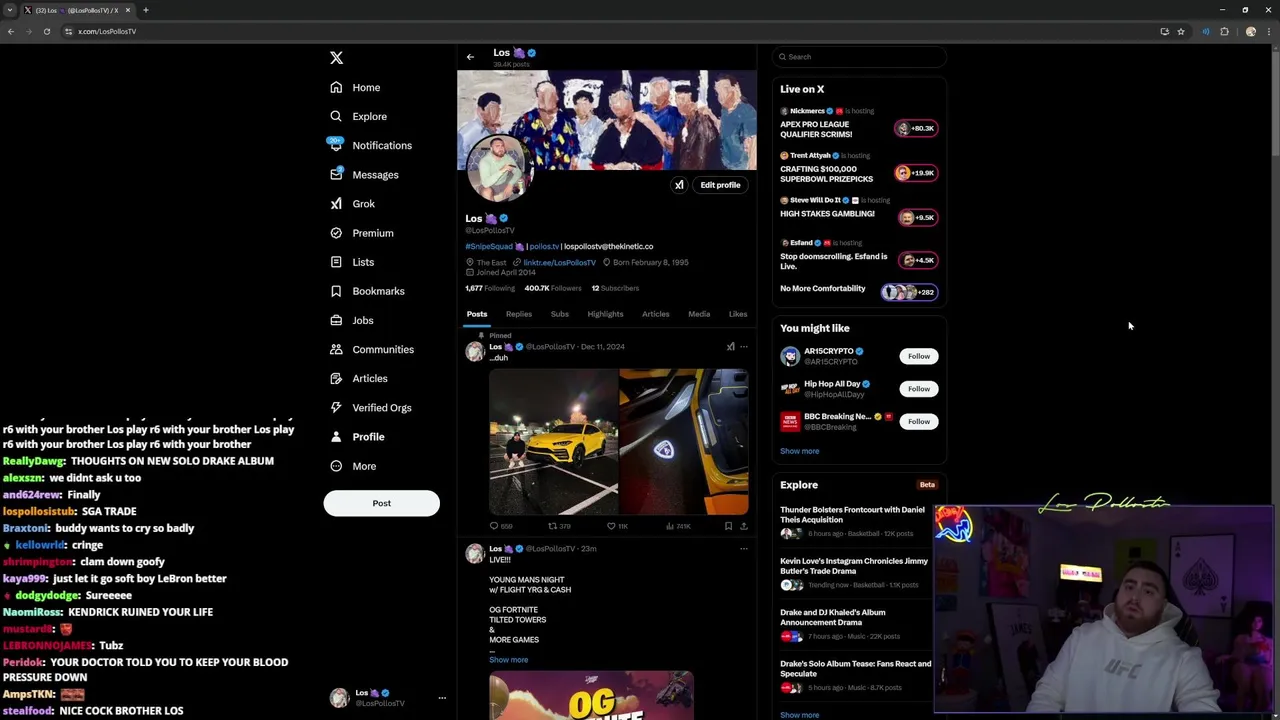1280x720 pixels.
Task: Switch to the Replies tab
Action: [x=518, y=314]
